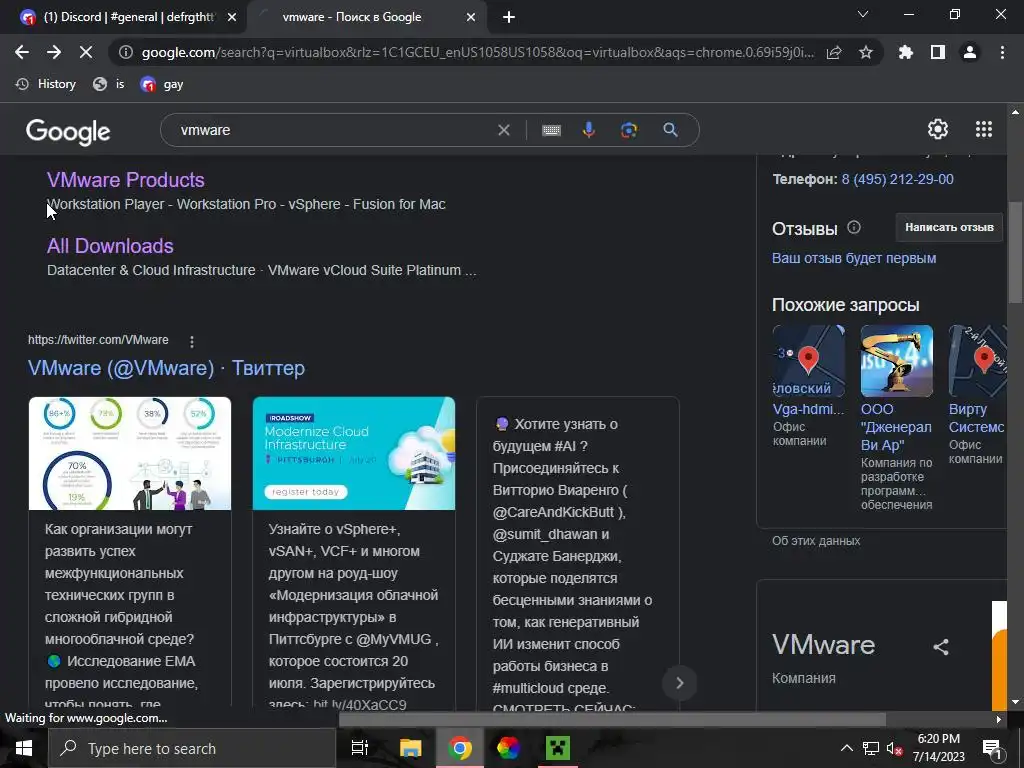Image resolution: width=1024 pixels, height=768 pixels.
Task: Open ООО Дженерал Ви Ар related query
Action: [x=897, y=418]
